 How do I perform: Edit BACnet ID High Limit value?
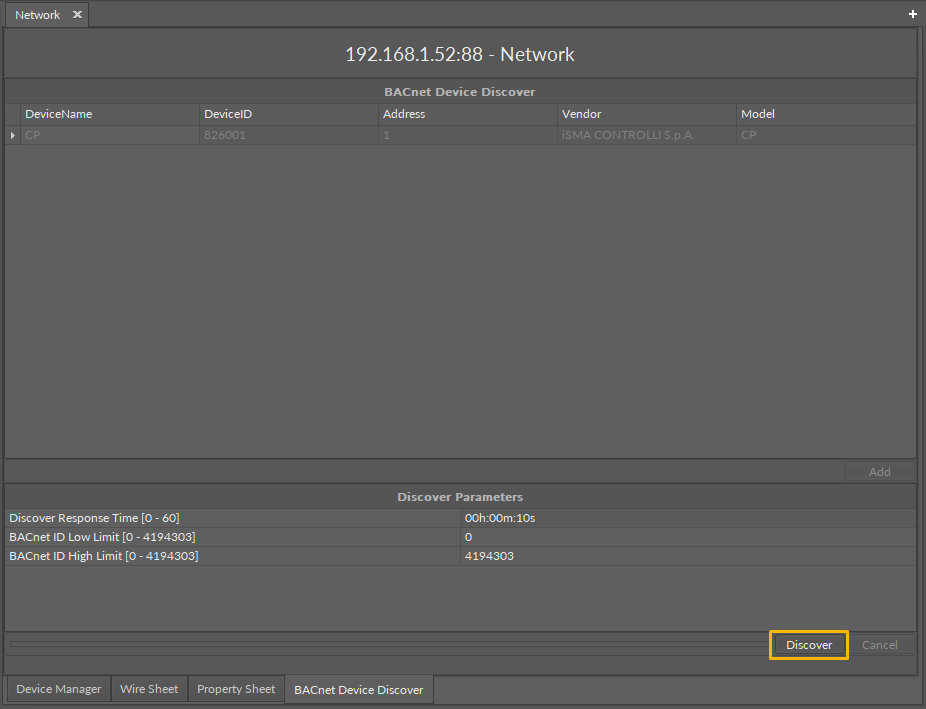(x=686, y=556)
